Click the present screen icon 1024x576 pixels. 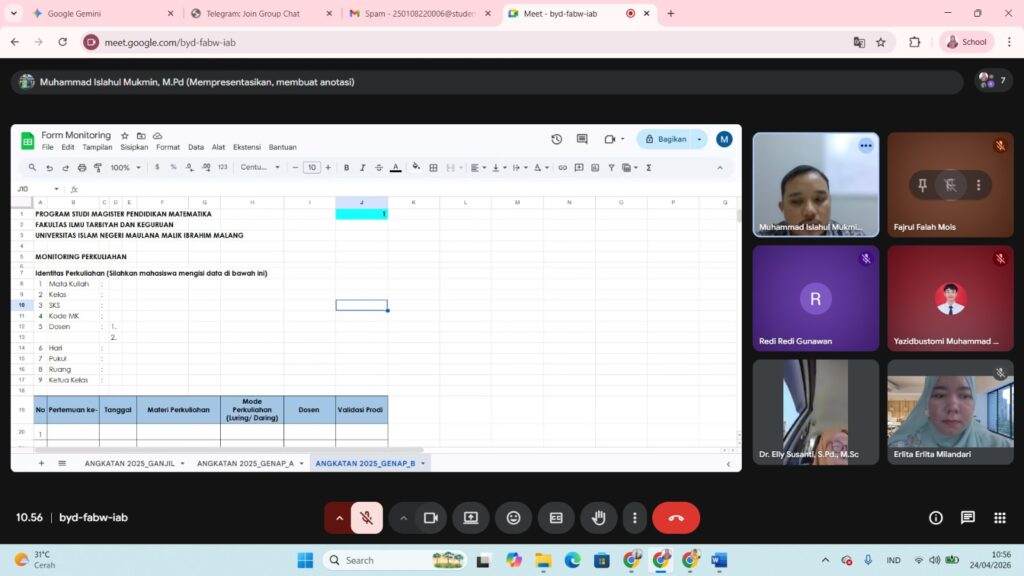(471, 518)
